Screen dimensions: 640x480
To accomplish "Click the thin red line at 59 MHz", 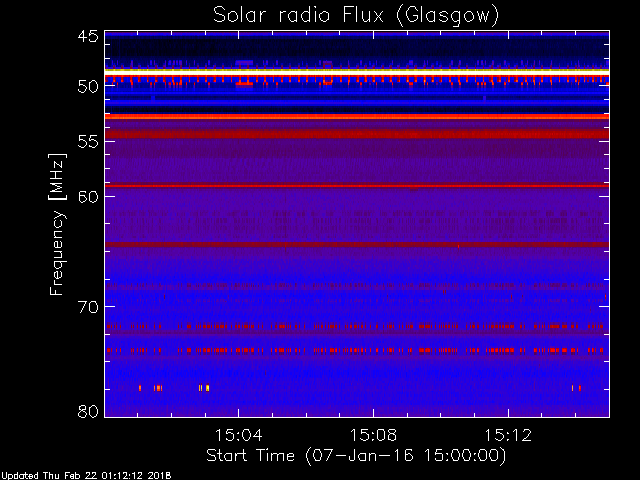I will click(x=356, y=186).
